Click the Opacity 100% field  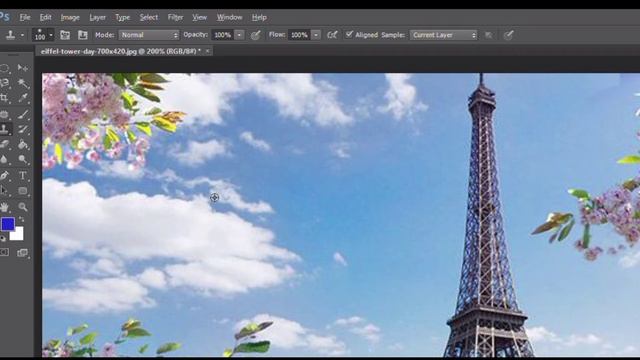[x=222, y=35]
